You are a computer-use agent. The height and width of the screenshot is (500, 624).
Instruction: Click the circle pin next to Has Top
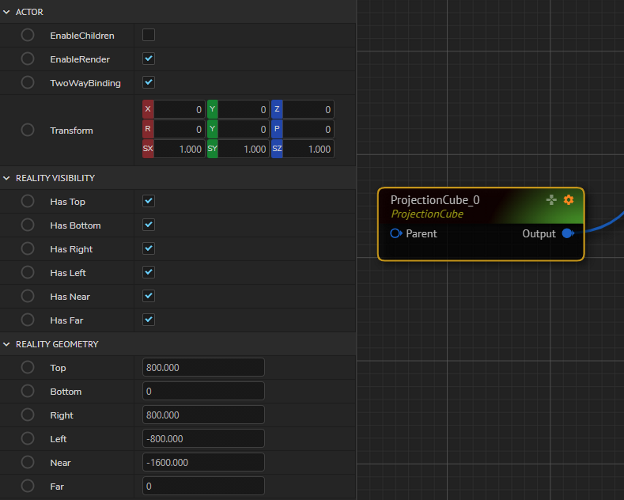coord(28,201)
